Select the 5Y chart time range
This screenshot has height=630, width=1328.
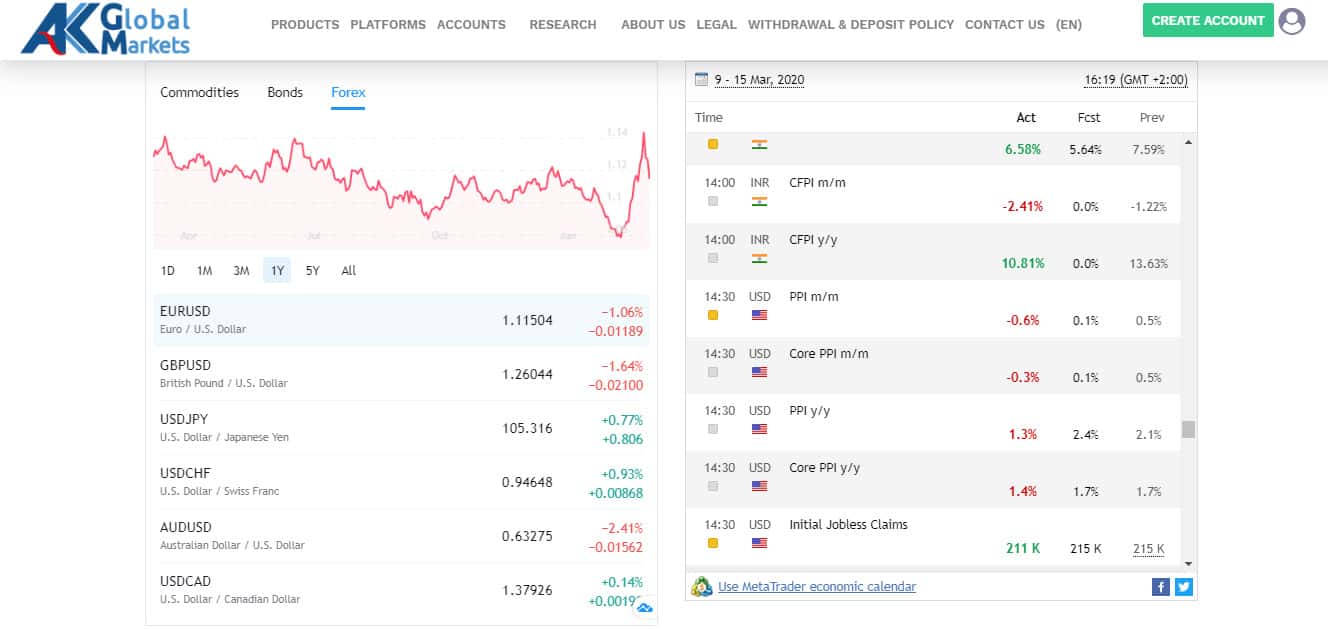313,270
